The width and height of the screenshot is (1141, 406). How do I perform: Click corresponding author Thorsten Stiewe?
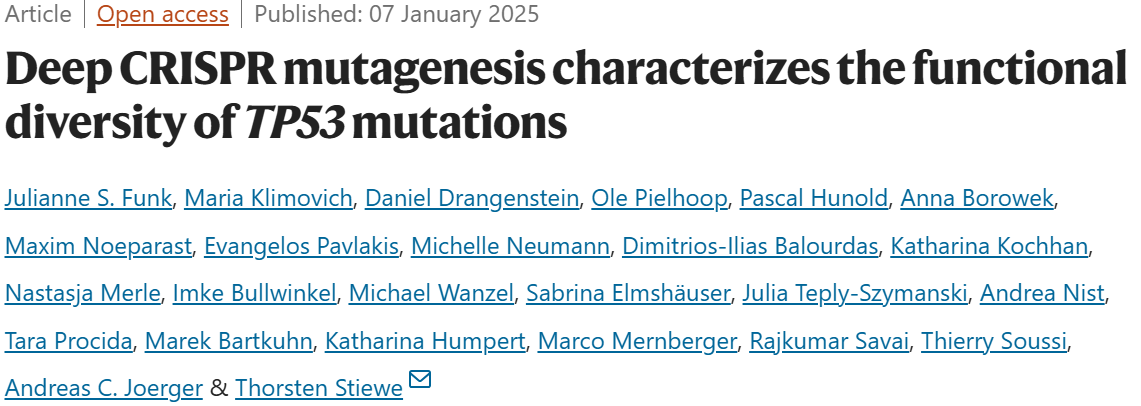pyautogui.click(x=319, y=388)
